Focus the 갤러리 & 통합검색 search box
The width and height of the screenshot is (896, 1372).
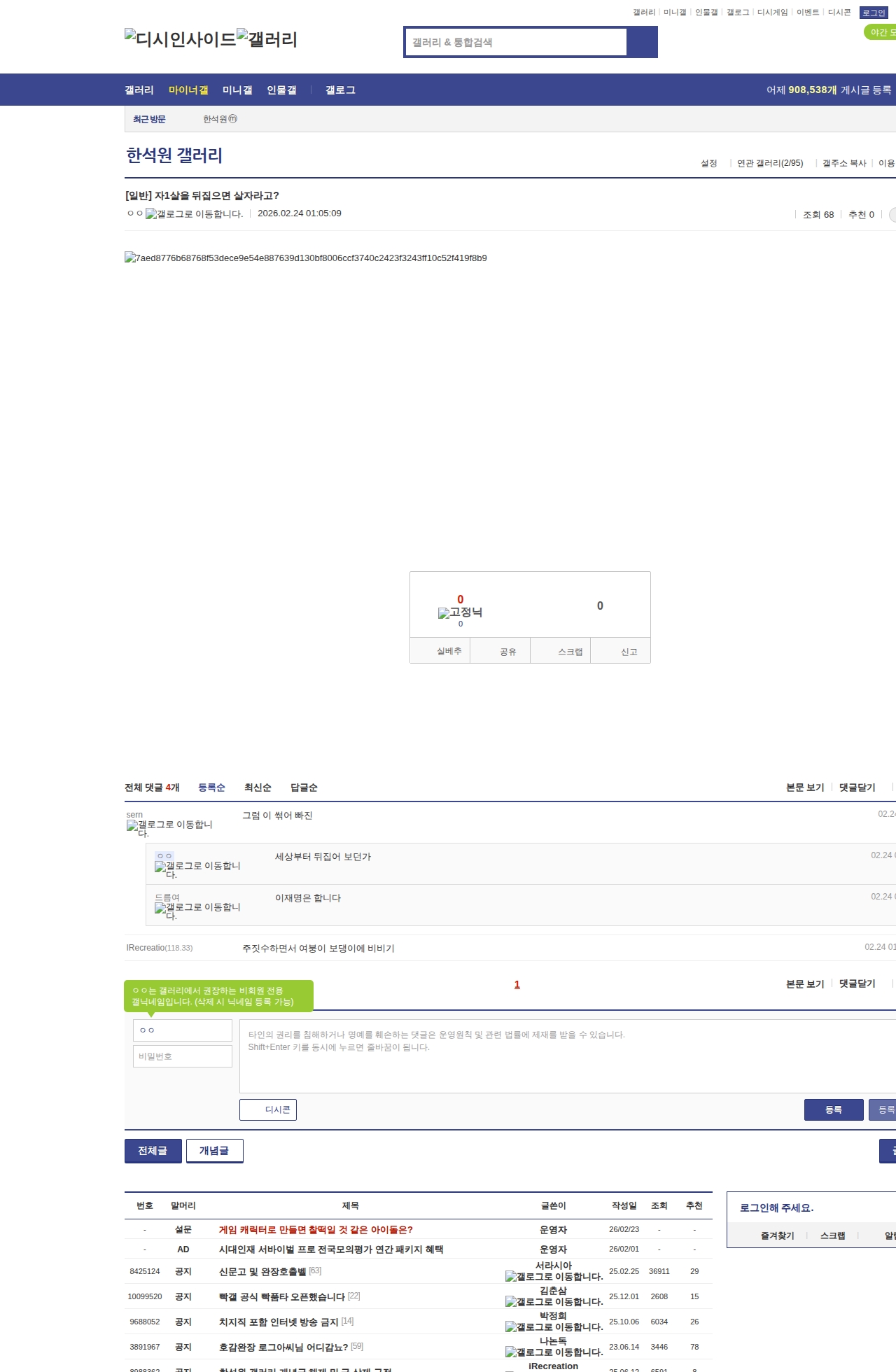pyautogui.click(x=517, y=42)
